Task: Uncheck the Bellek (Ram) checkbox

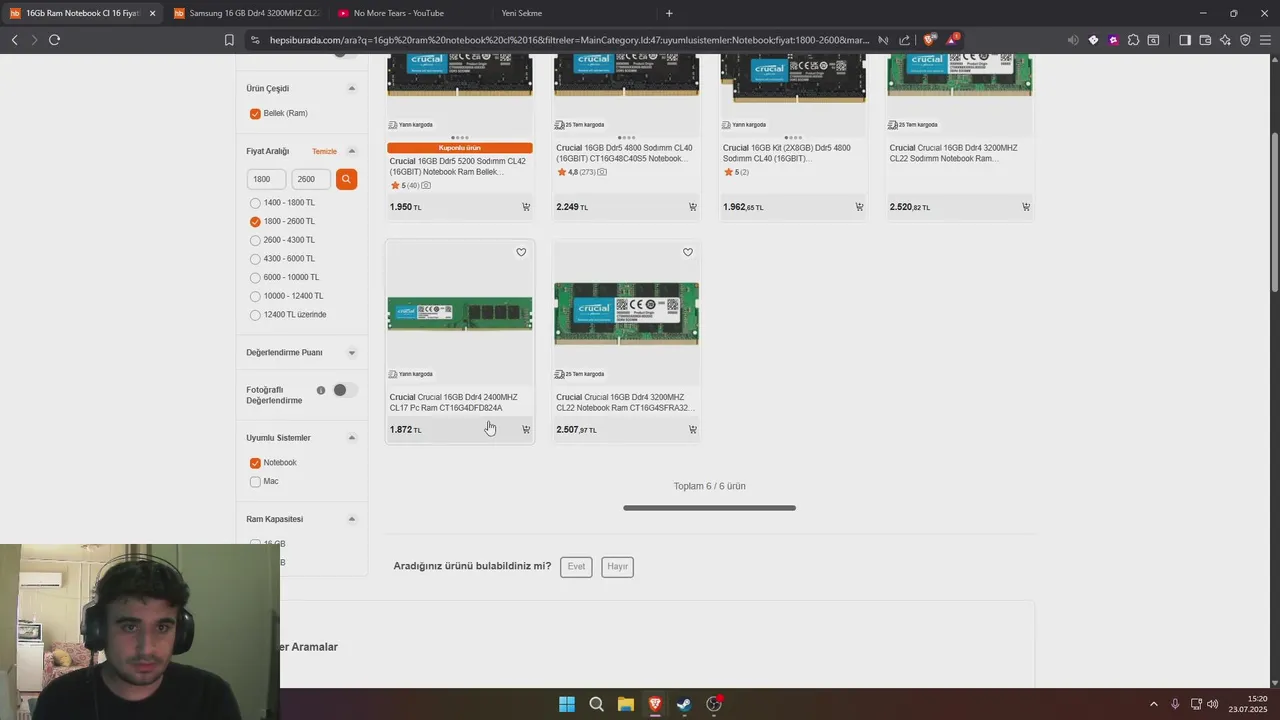Action: point(255,114)
